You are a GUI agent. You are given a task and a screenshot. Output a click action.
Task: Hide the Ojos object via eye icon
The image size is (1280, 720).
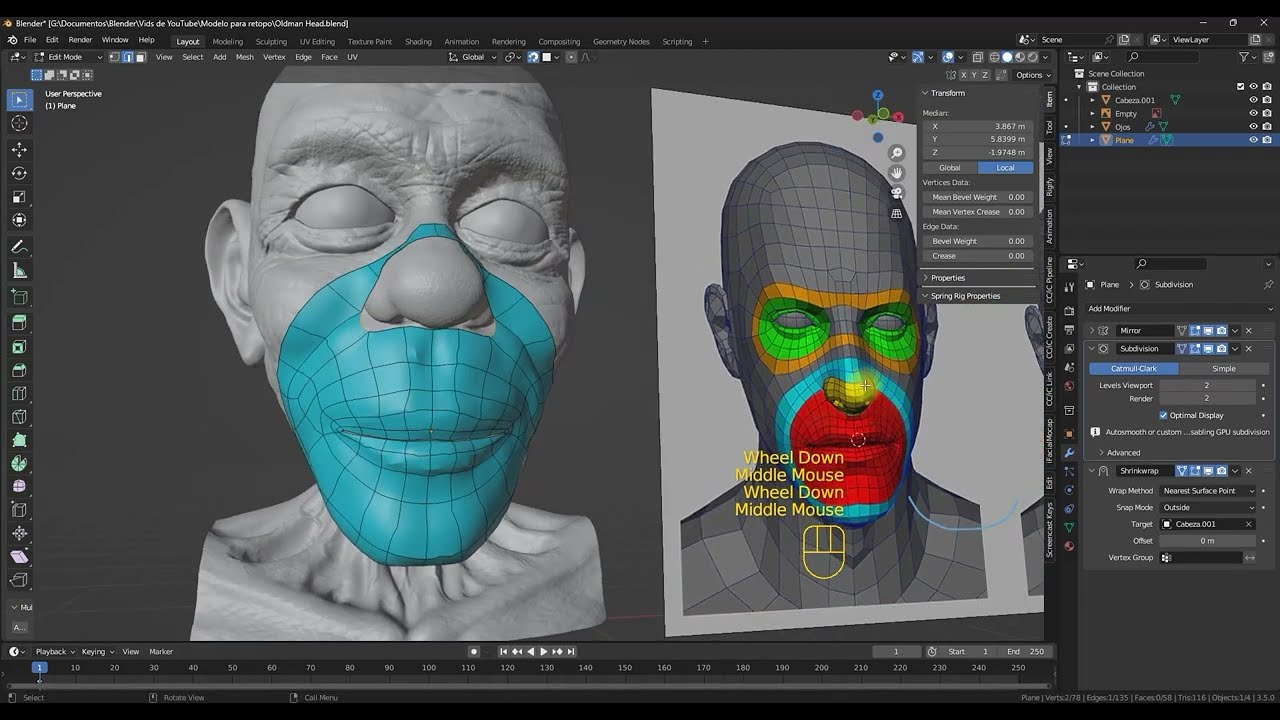[x=1253, y=127]
